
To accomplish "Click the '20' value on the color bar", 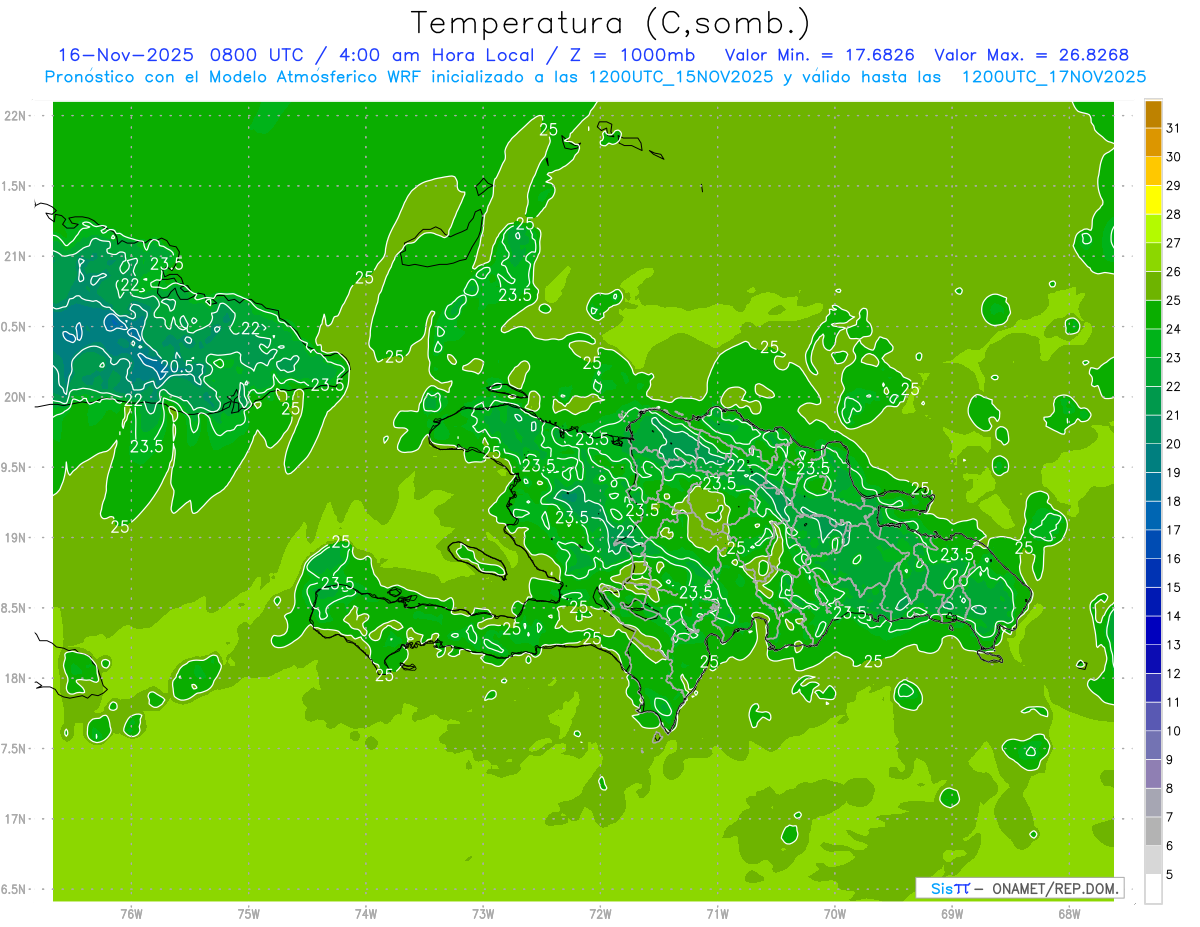I will (x=1174, y=443).
